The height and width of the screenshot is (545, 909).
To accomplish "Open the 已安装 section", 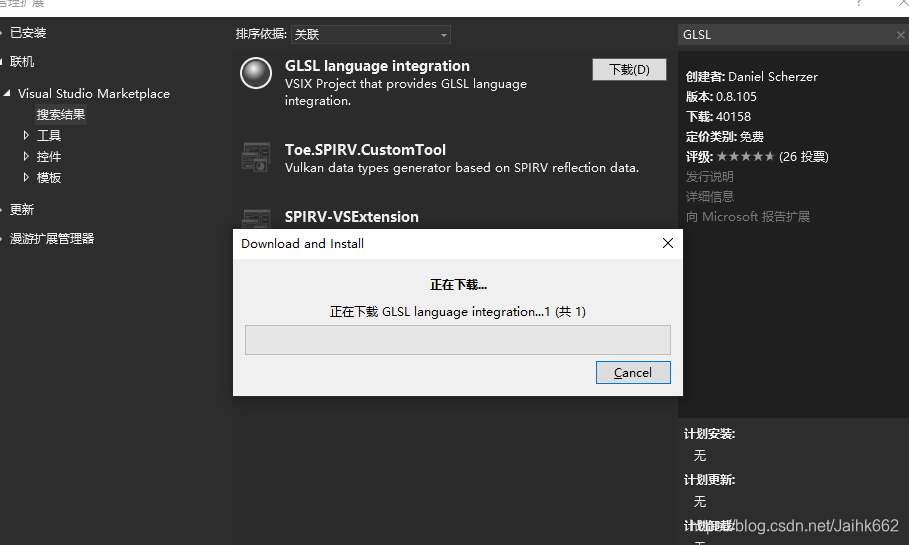I will [28, 32].
